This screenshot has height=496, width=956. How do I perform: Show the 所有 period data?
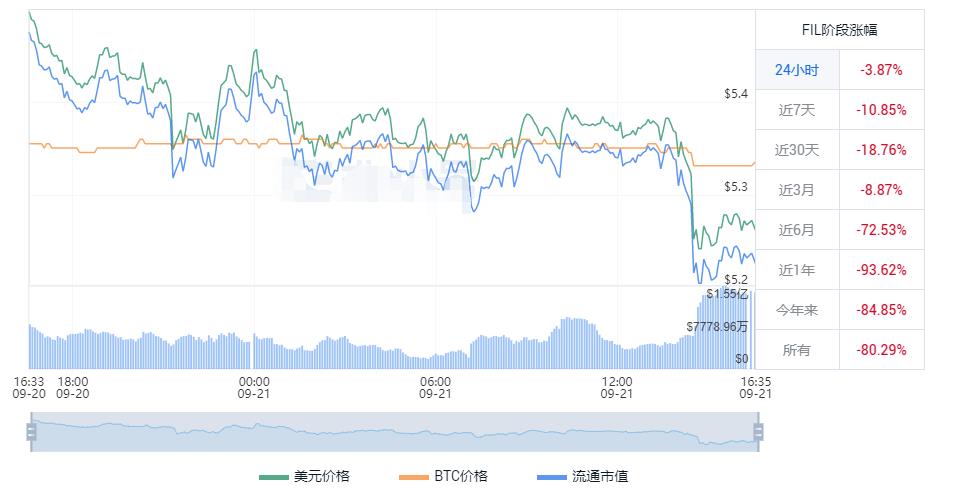[797, 350]
